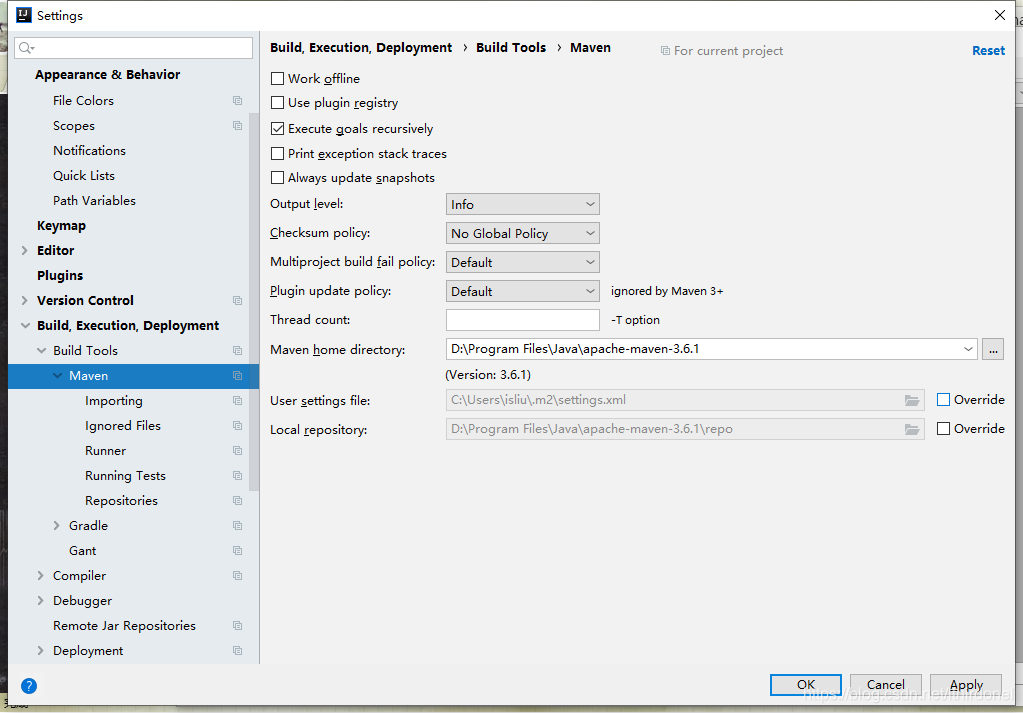Open the Quick Lists settings page
Image resolution: width=1023 pixels, height=713 pixels.
(x=84, y=175)
